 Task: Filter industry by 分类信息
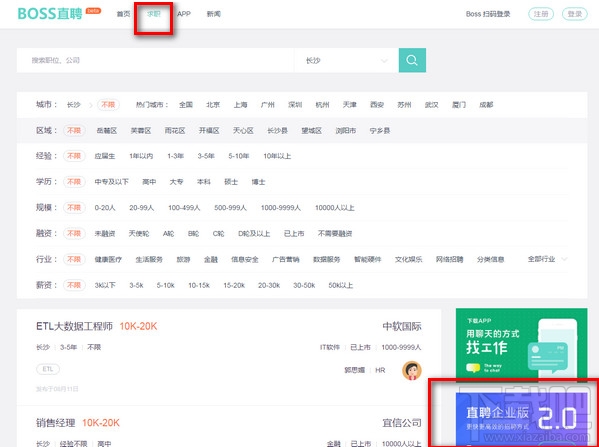[491, 259]
